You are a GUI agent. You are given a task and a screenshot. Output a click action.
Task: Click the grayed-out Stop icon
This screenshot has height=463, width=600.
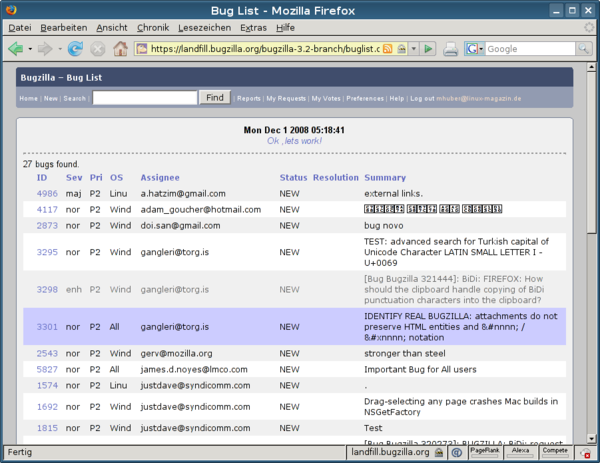click(x=98, y=49)
